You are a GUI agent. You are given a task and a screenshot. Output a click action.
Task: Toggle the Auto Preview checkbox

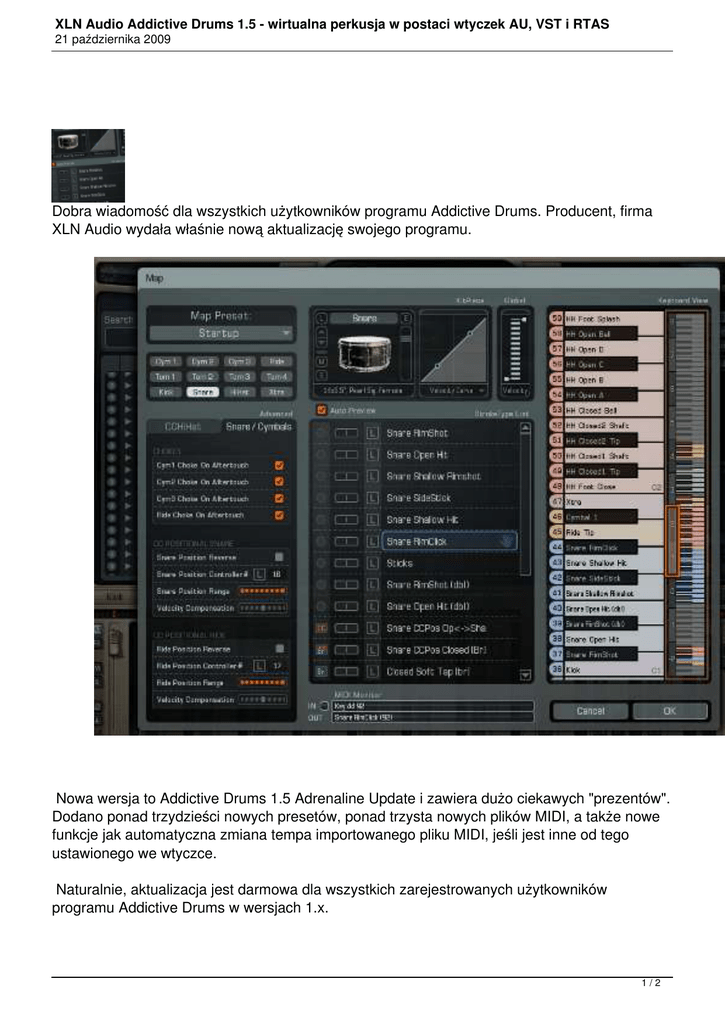321,410
